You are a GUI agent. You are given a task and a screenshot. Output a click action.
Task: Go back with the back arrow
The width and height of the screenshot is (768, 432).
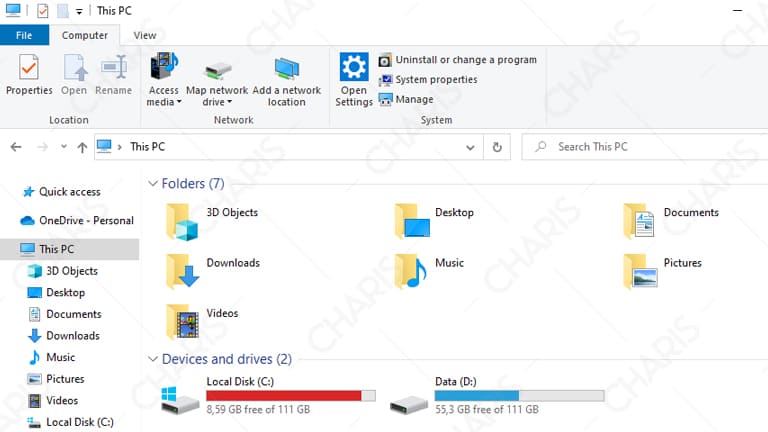tap(16, 147)
